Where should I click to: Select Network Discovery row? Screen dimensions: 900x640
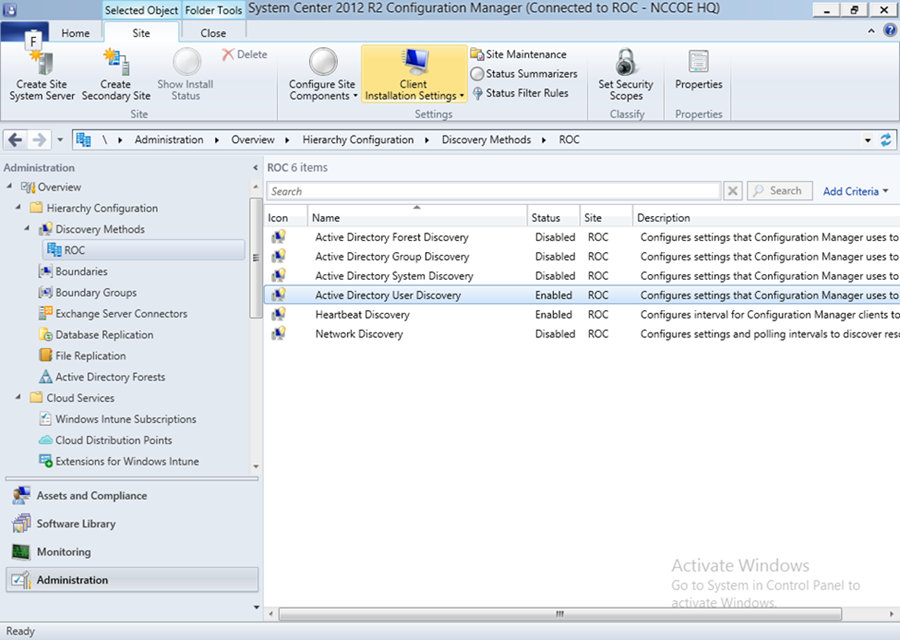point(582,334)
